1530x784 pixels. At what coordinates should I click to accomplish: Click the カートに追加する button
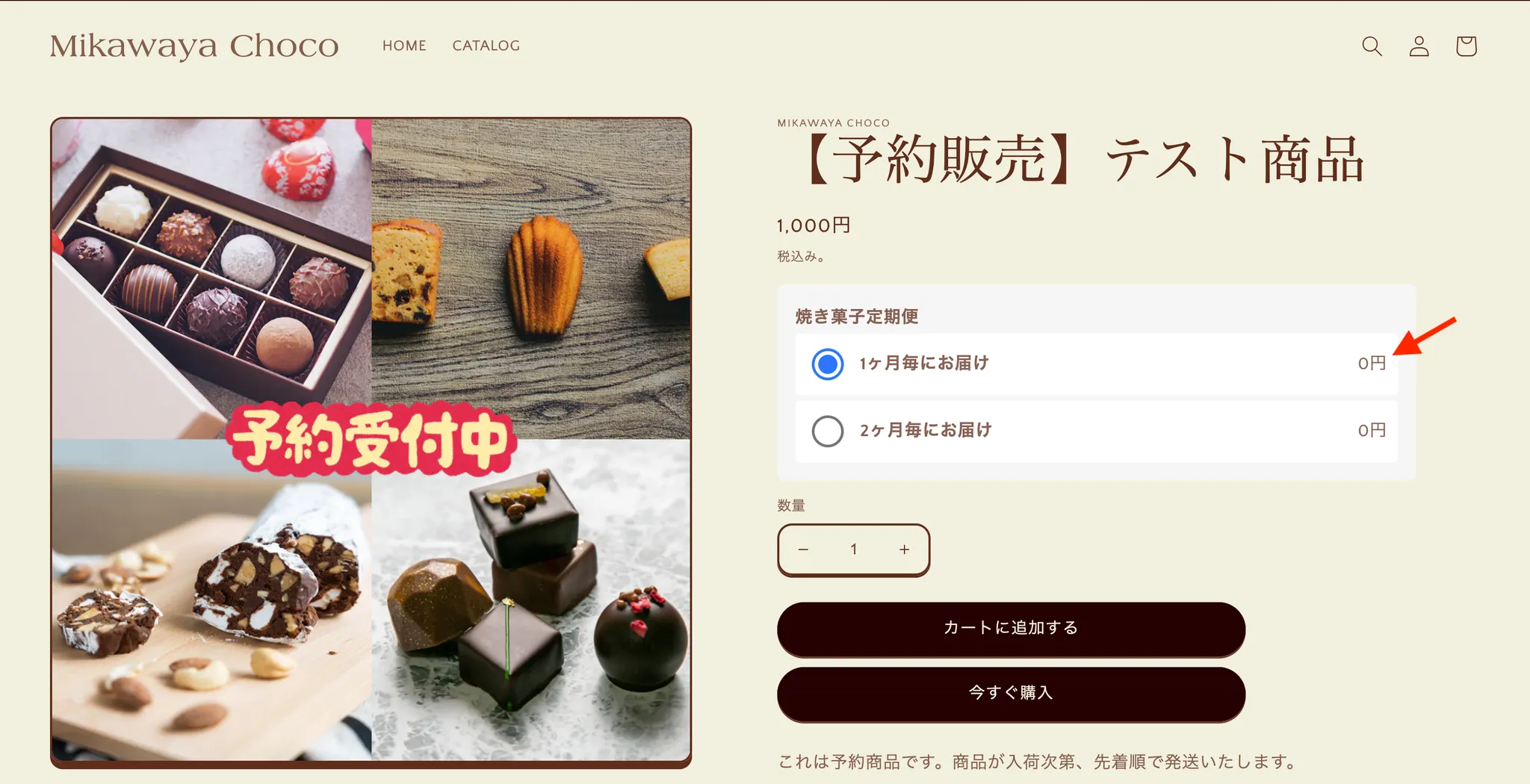[1011, 628]
